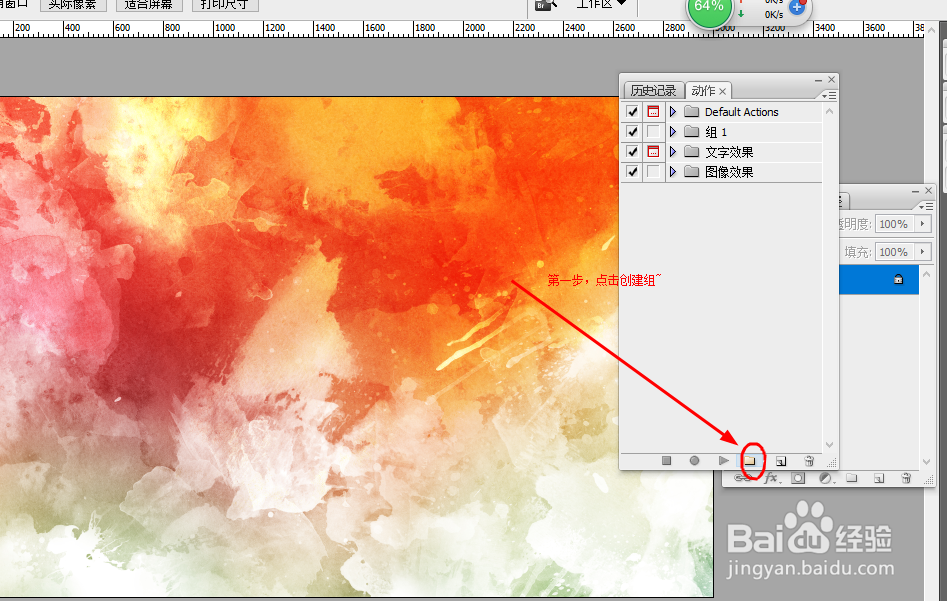
Task: Expand the 文字效果 set triangle
Action: 673,152
